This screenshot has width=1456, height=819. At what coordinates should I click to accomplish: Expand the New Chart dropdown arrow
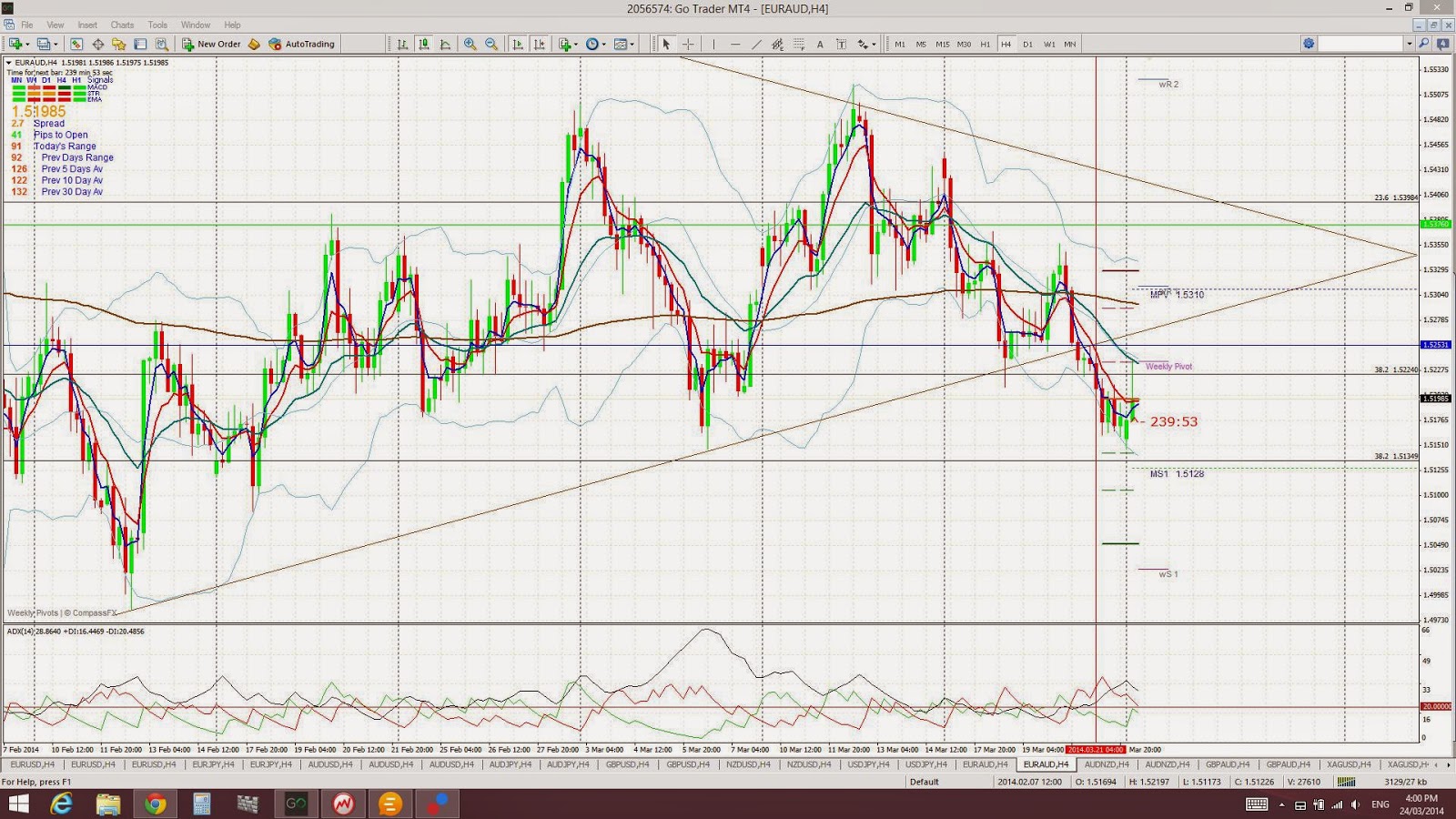pyautogui.click(x=27, y=44)
